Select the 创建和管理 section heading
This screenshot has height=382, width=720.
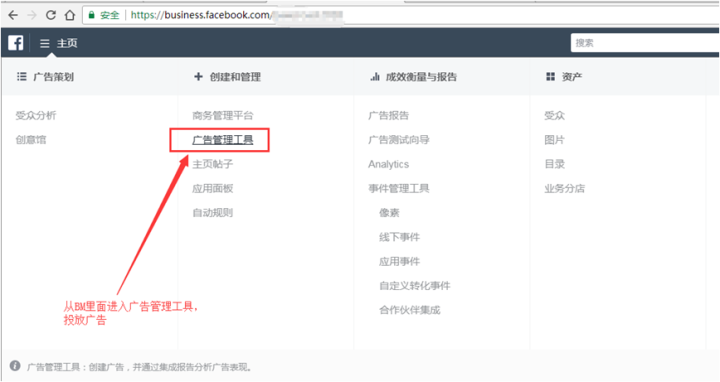(x=235, y=77)
